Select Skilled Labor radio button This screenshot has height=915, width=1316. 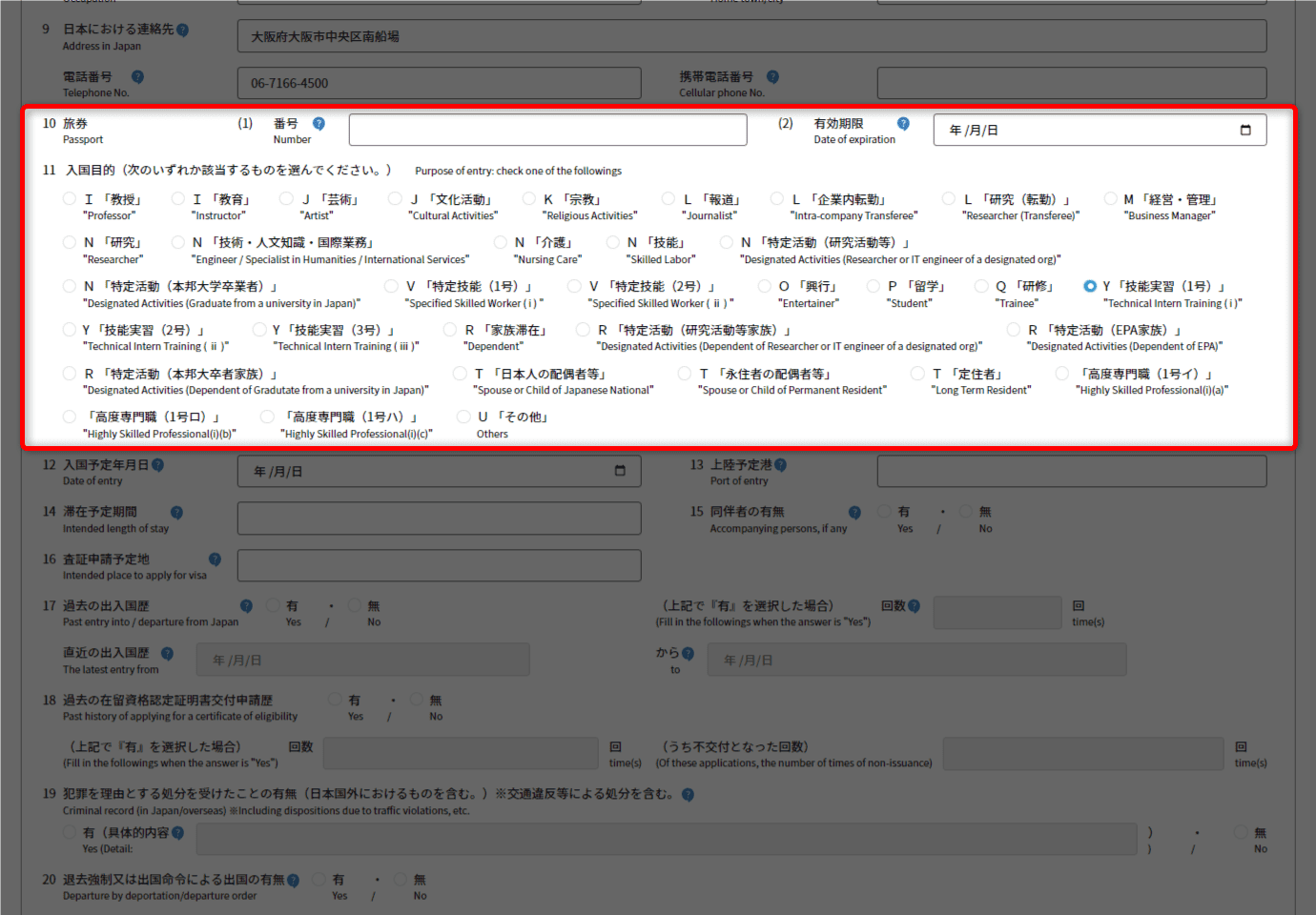[x=613, y=243]
